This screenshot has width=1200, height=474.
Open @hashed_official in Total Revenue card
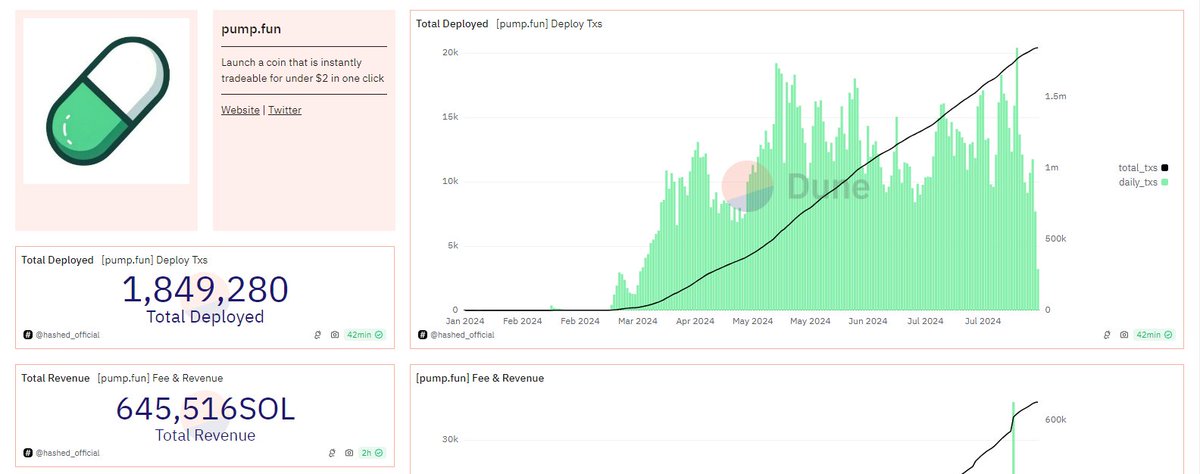pyautogui.click(x=66, y=453)
